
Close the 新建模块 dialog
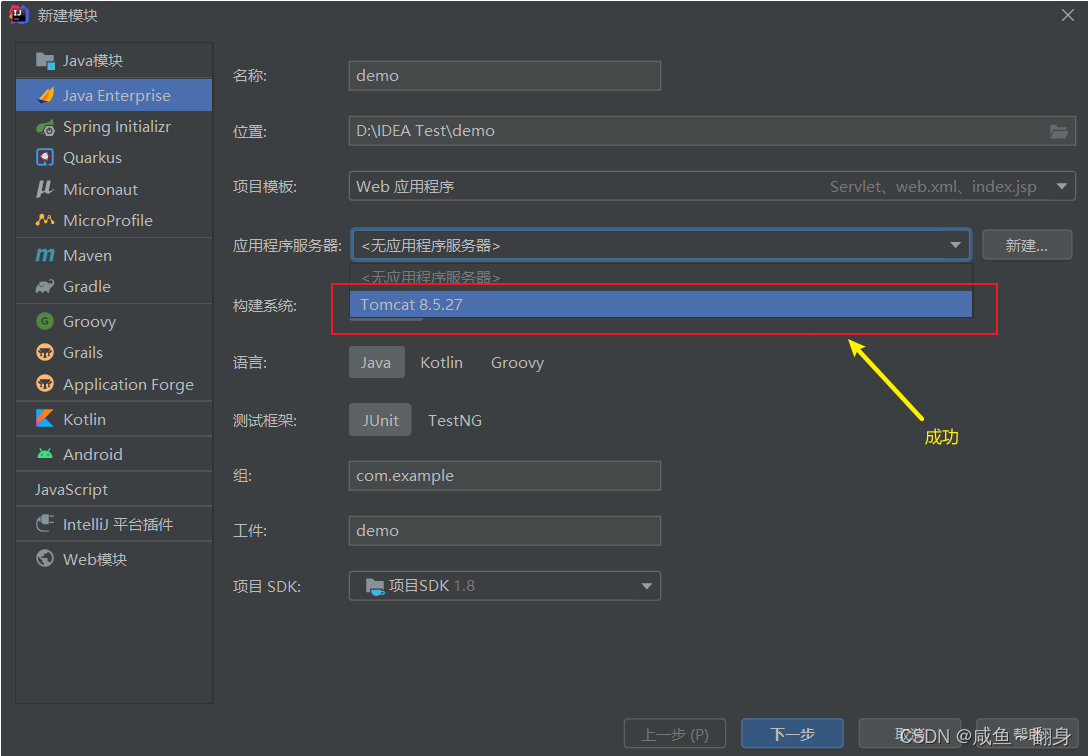pos(1068,15)
